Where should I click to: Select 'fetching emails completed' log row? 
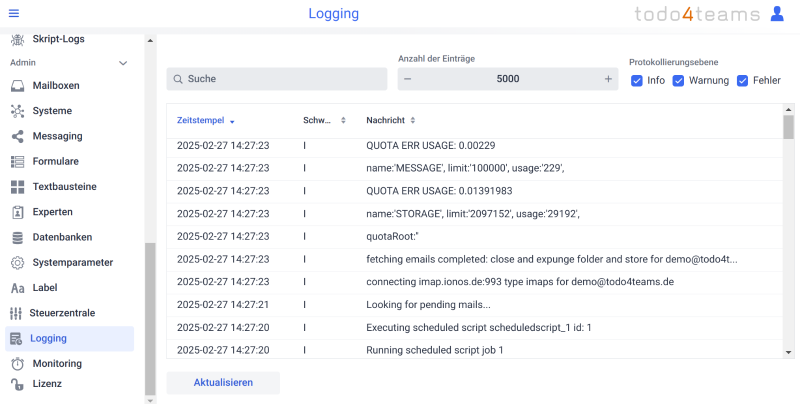click(x=474, y=259)
